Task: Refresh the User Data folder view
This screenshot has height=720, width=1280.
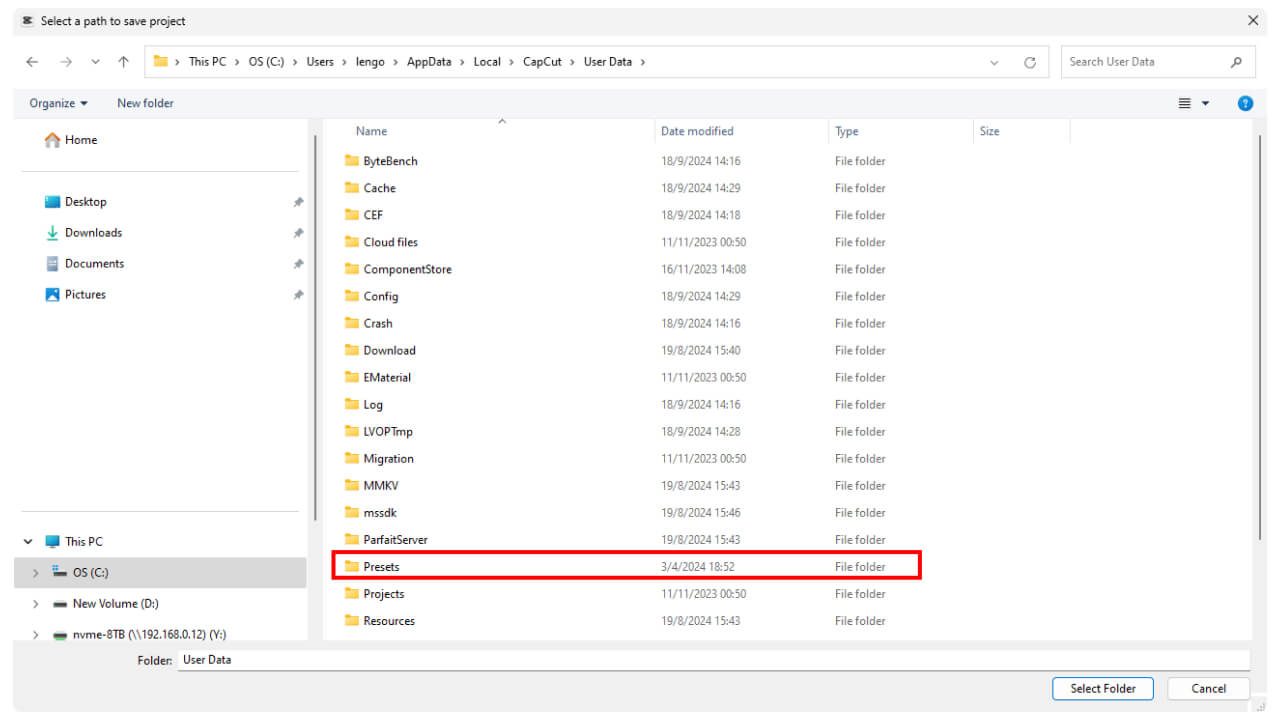Action: [x=1030, y=62]
